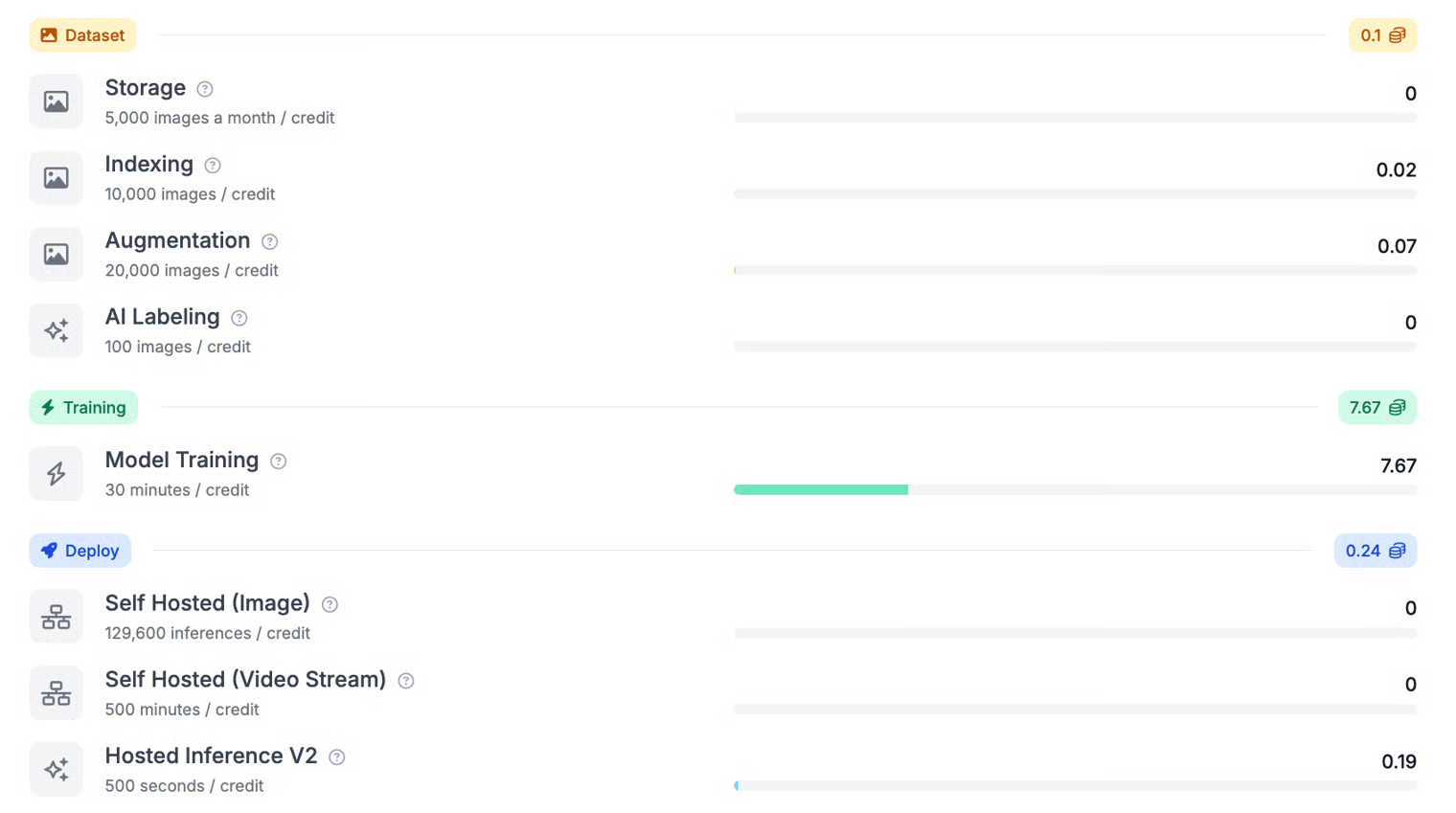Click the Augmentation info question mark

pyautogui.click(x=270, y=241)
